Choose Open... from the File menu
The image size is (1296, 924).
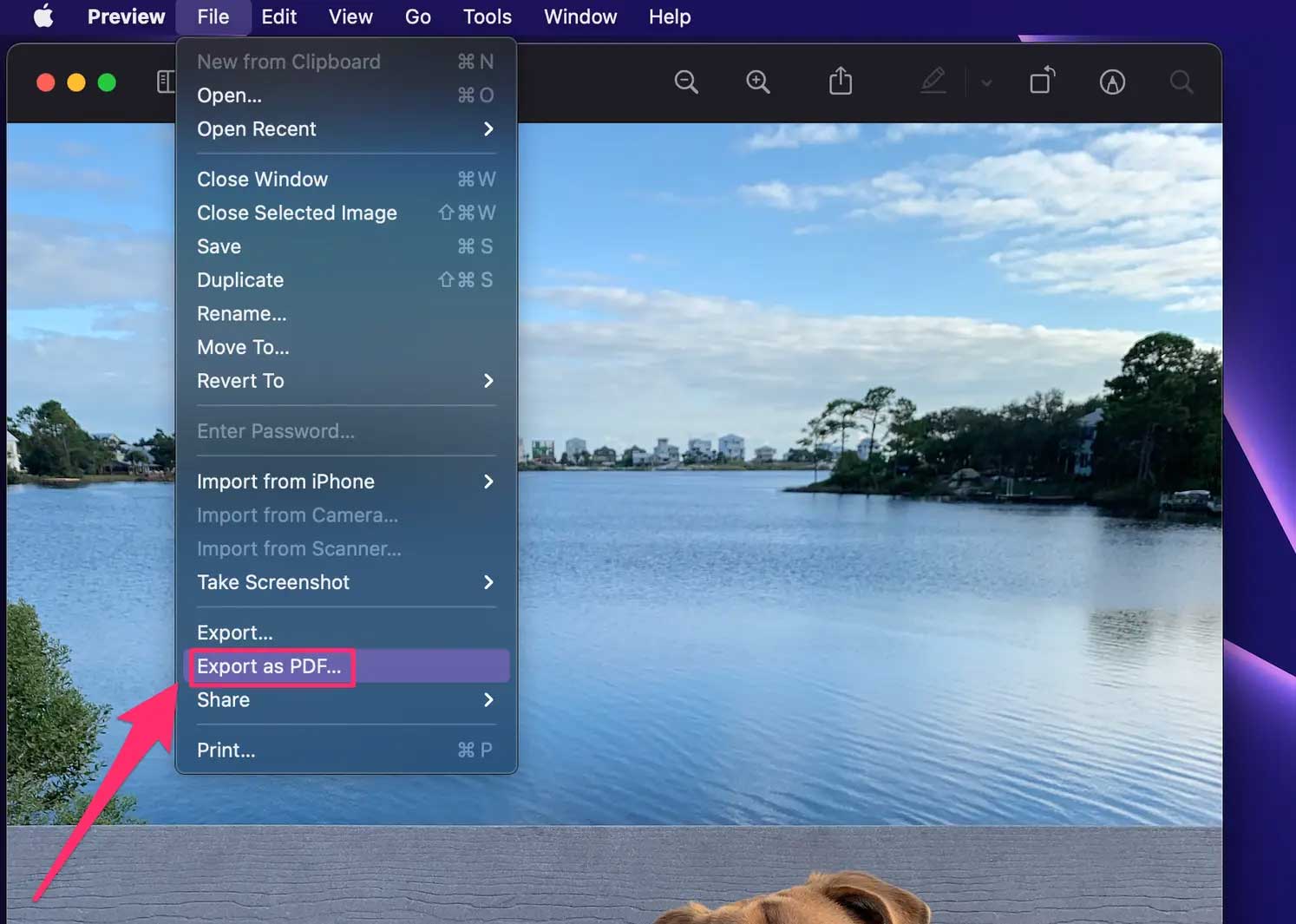[346, 95]
